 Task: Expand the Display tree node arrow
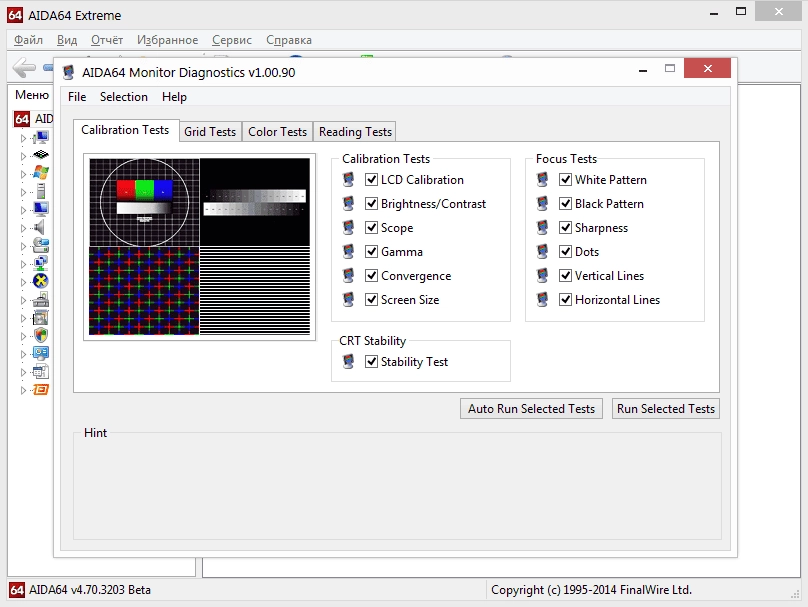[23, 210]
